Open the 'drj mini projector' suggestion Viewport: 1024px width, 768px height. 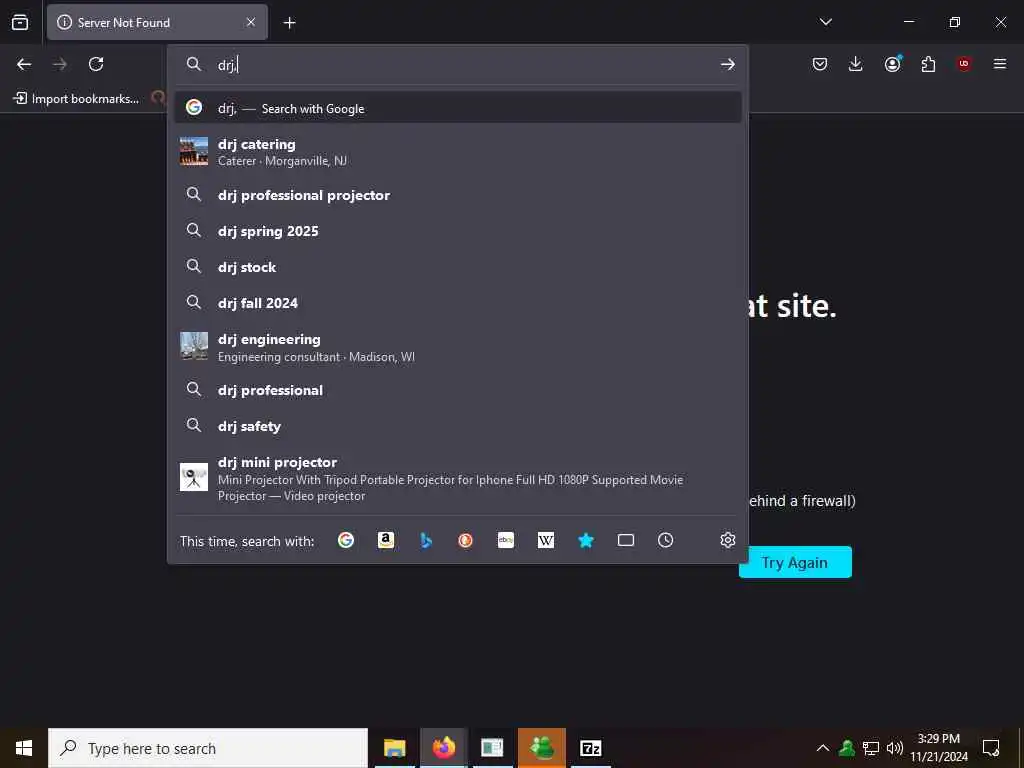[458, 479]
